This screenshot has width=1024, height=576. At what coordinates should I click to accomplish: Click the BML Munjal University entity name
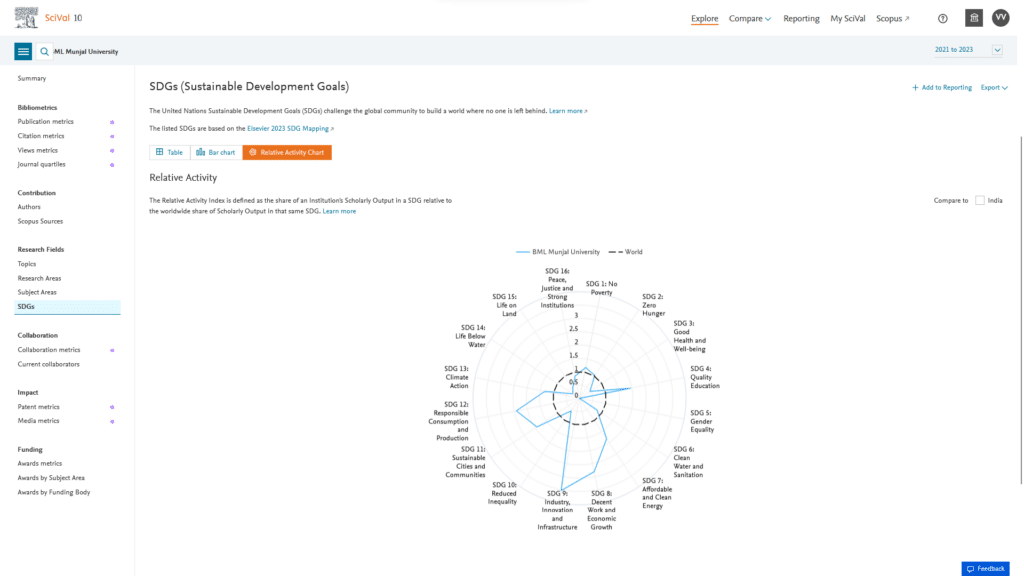[86, 52]
